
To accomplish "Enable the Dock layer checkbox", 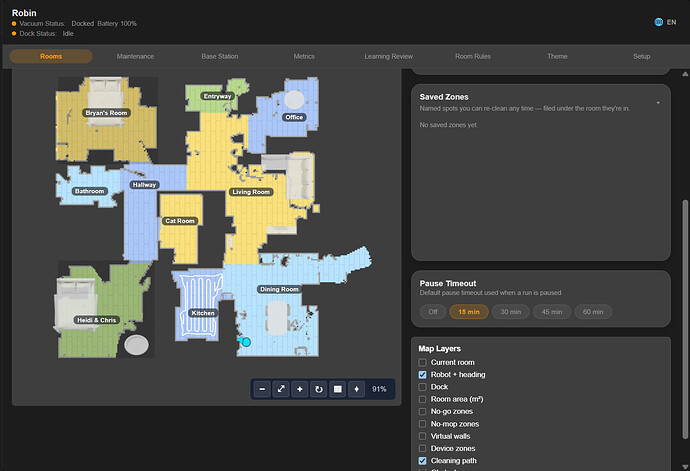I will point(422,387).
